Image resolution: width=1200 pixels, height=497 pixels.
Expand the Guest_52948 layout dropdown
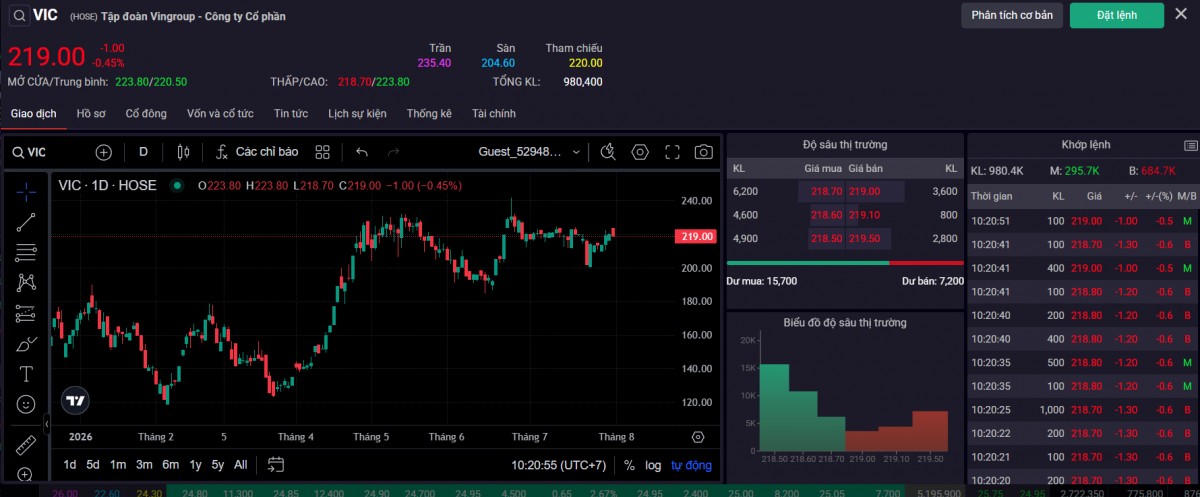point(530,152)
